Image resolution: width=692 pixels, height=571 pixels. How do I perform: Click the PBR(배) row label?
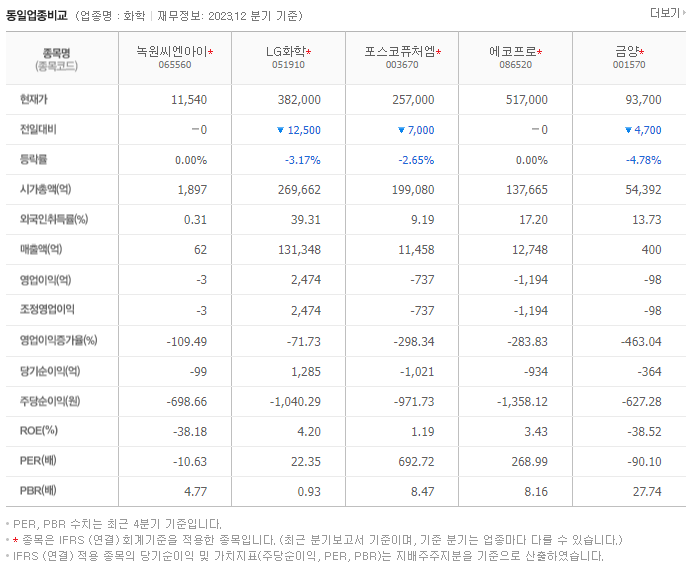[x=38, y=491]
